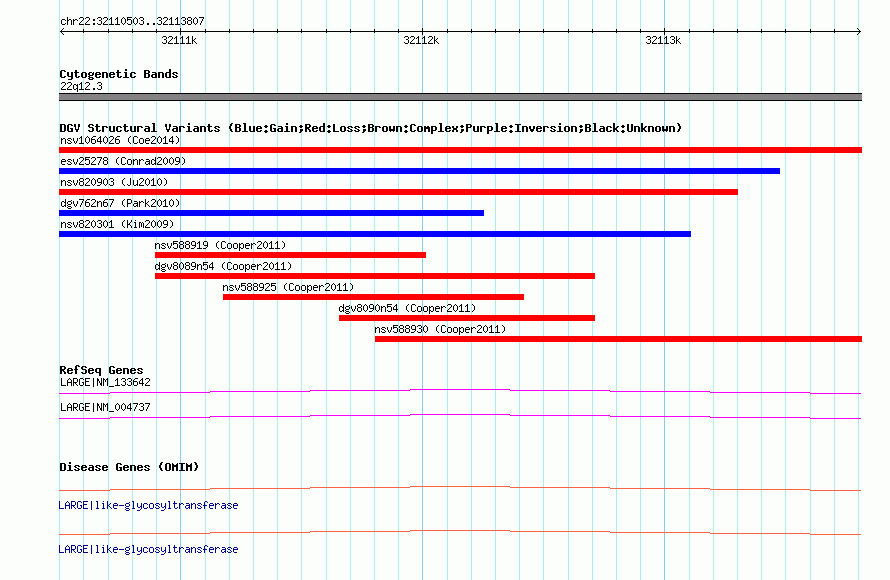Select the magenta line under LARGE|NM_004737
The height and width of the screenshot is (580, 890).
click(x=460, y=416)
